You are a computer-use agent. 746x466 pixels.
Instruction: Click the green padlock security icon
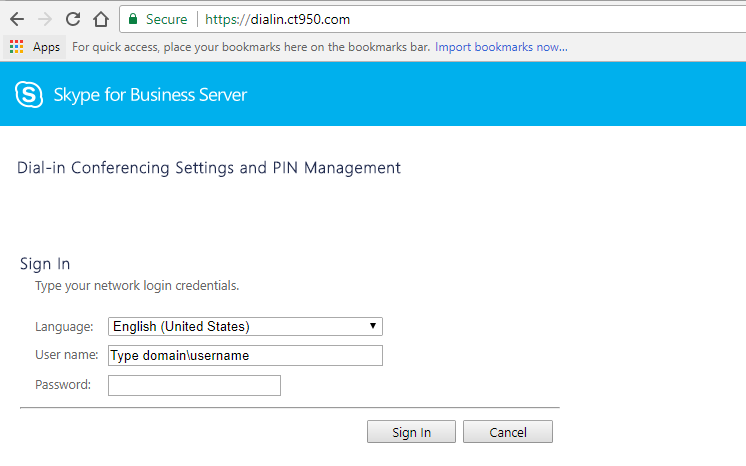pyautogui.click(x=133, y=19)
